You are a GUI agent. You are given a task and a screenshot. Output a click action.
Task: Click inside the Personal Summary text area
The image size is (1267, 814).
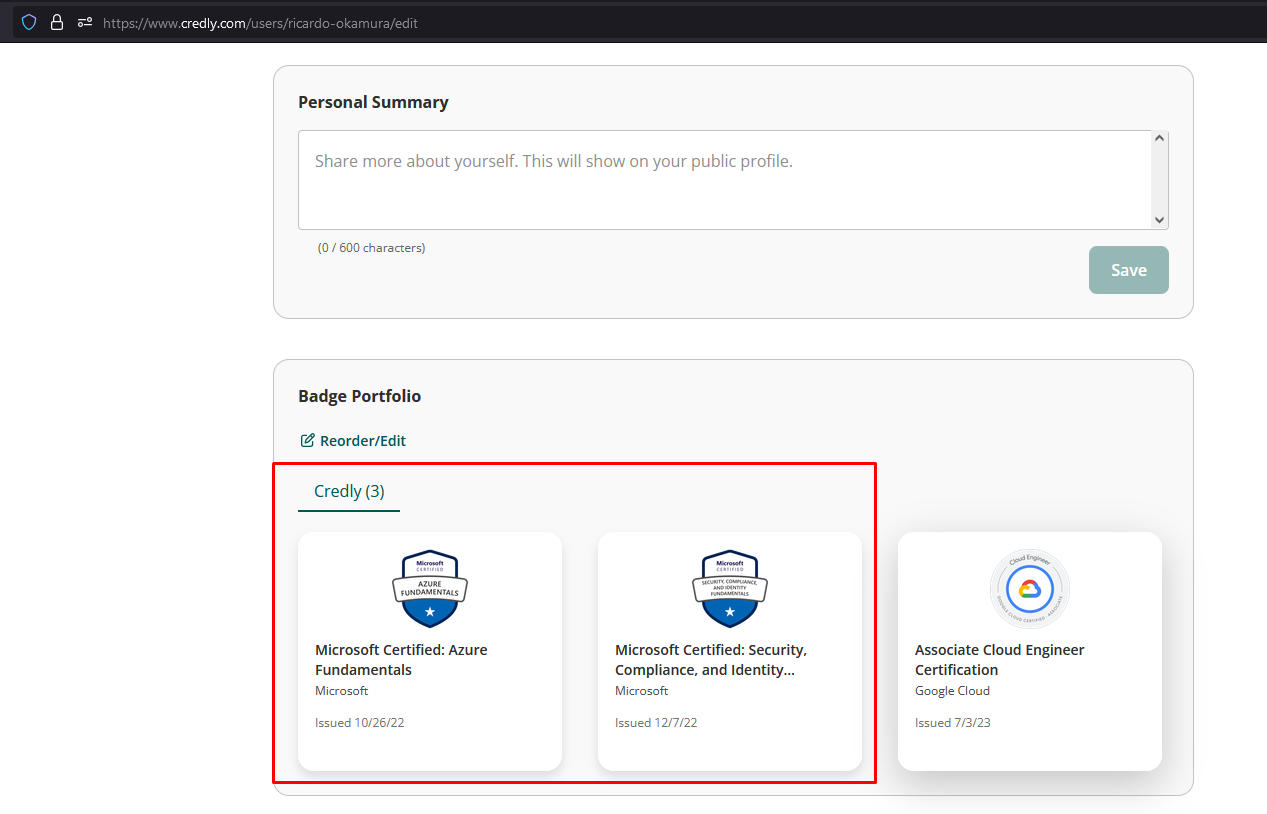(725, 180)
